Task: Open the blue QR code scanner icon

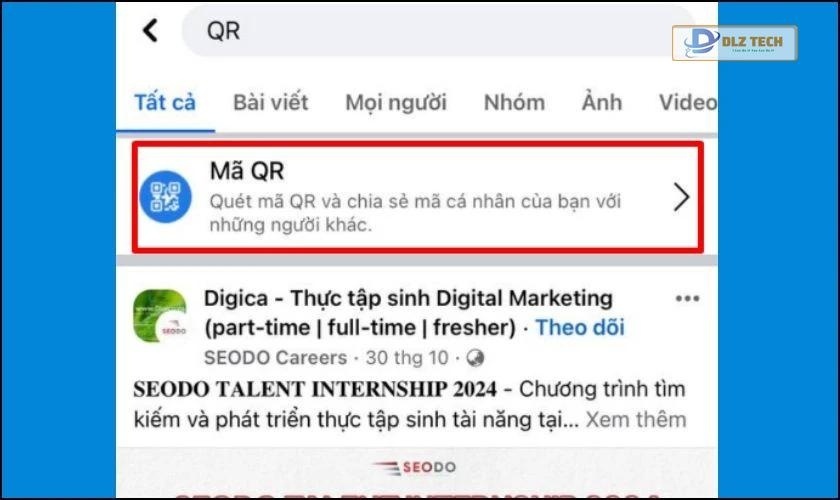Action: point(166,197)
